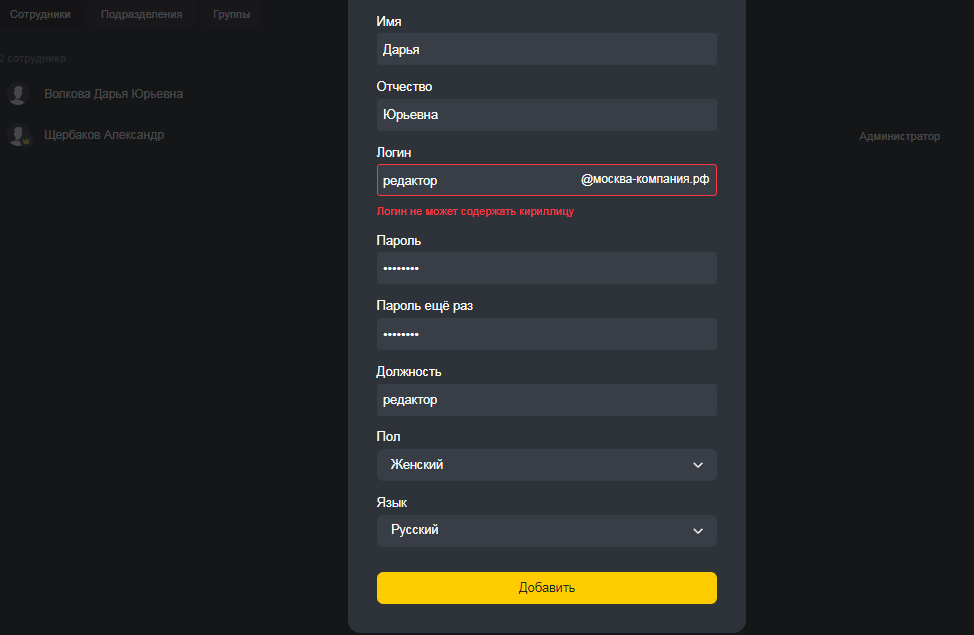The height and width of the screenshot is (635, 974).
Task: Click the chevron arrow in the Пол field
Action: (x=698, y=465)
